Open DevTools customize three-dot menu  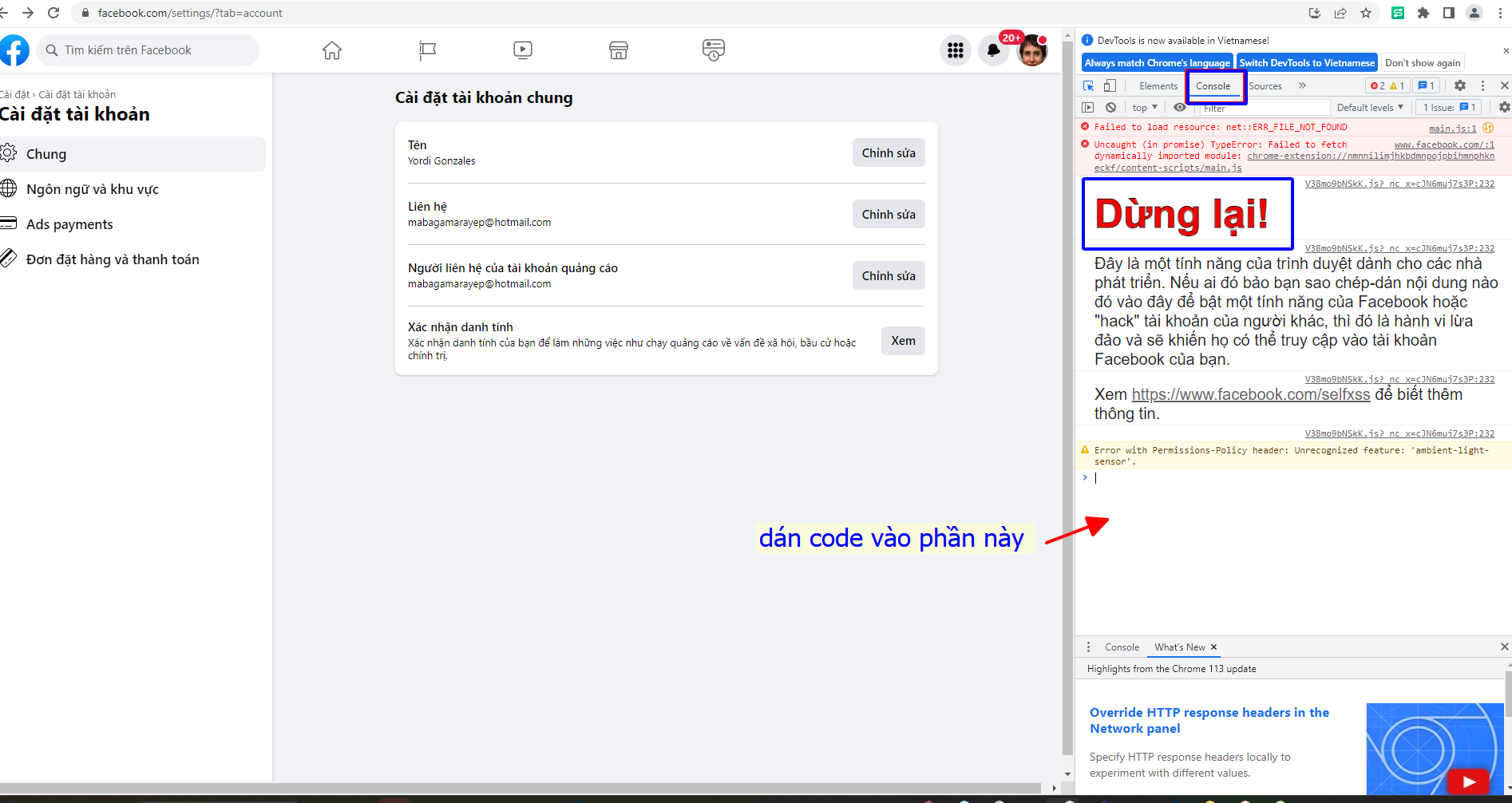(1483, 85)
